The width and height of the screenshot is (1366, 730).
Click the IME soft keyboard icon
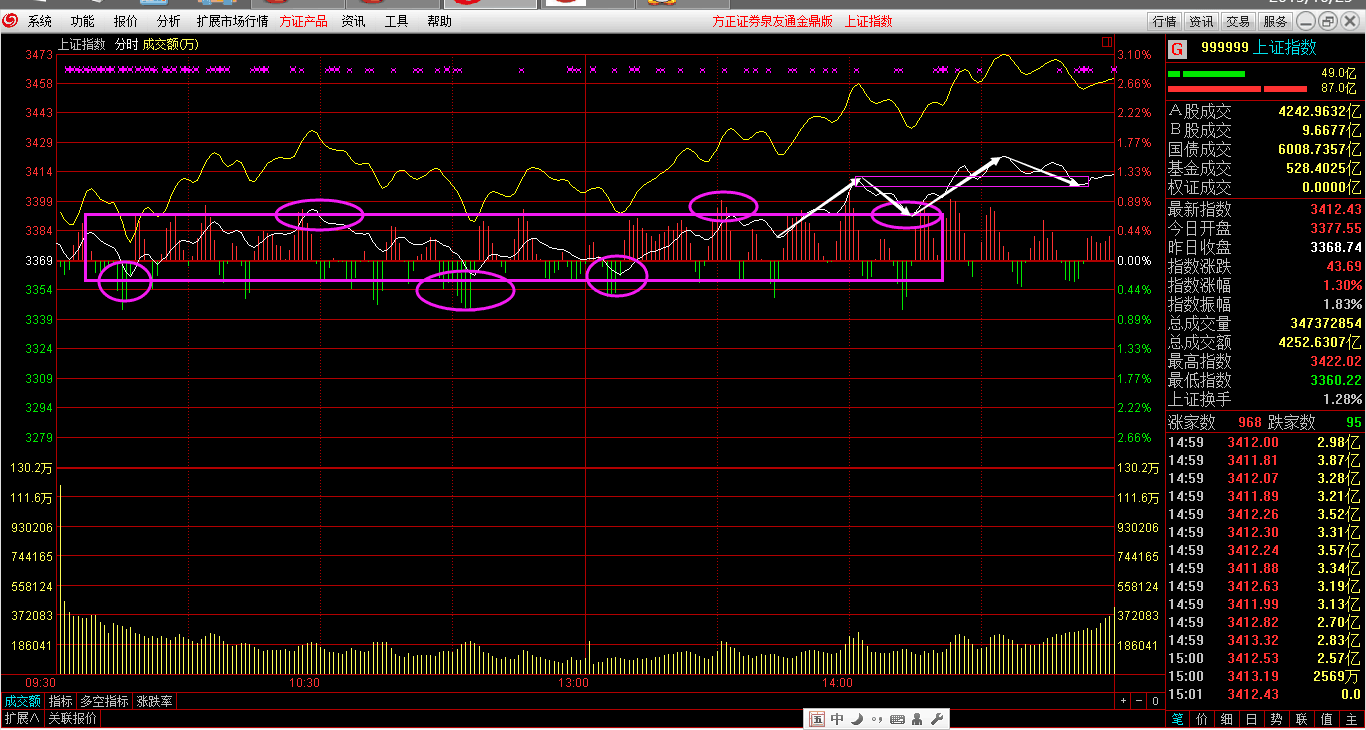click(x=897, y=719)
